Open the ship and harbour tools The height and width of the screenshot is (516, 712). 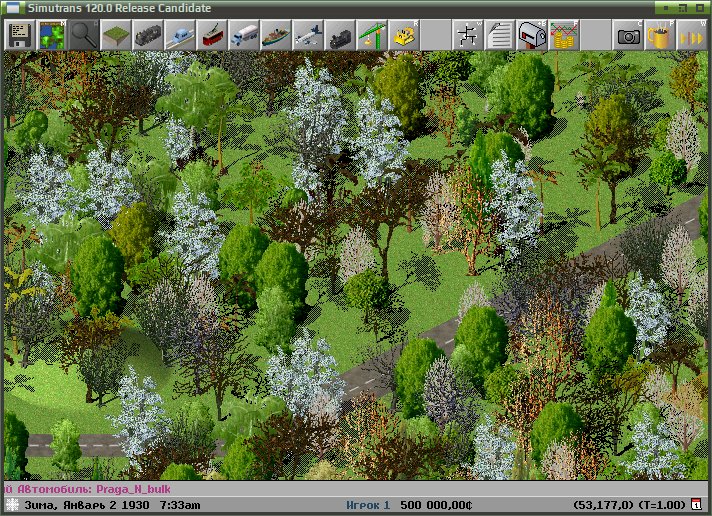pyautogui.click(x=276, y=35)
